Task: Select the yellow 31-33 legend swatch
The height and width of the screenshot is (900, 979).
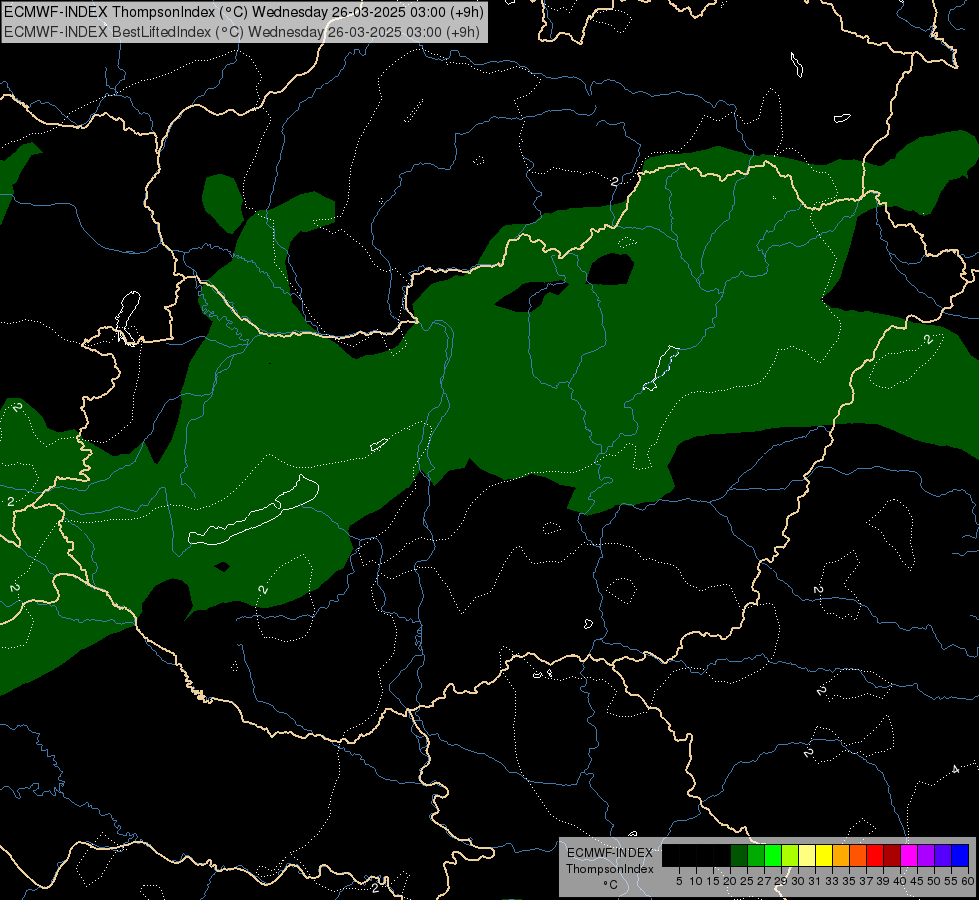Action: (824, 855)
